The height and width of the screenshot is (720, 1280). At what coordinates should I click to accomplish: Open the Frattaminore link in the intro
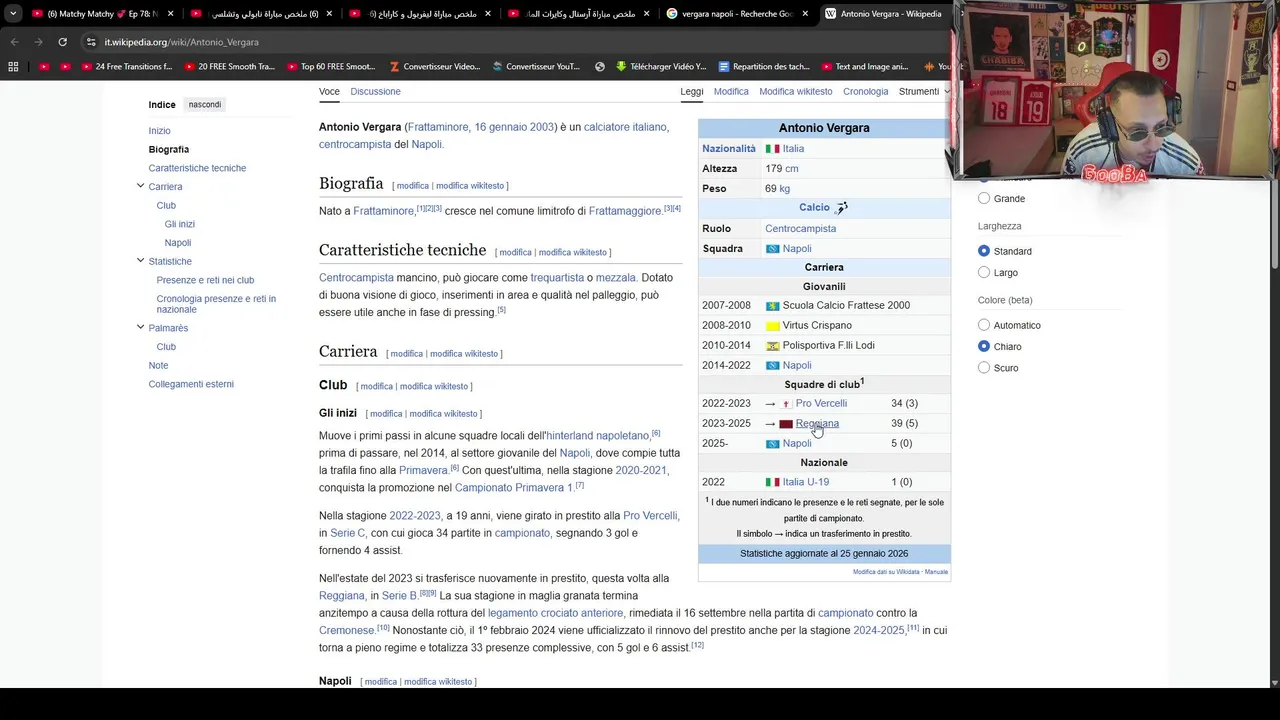coord(438,127)
